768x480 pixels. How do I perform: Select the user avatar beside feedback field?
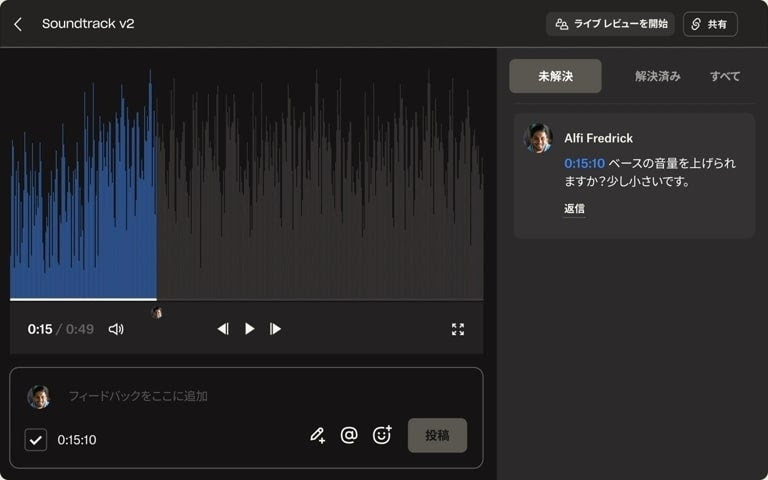pos(39,397)
